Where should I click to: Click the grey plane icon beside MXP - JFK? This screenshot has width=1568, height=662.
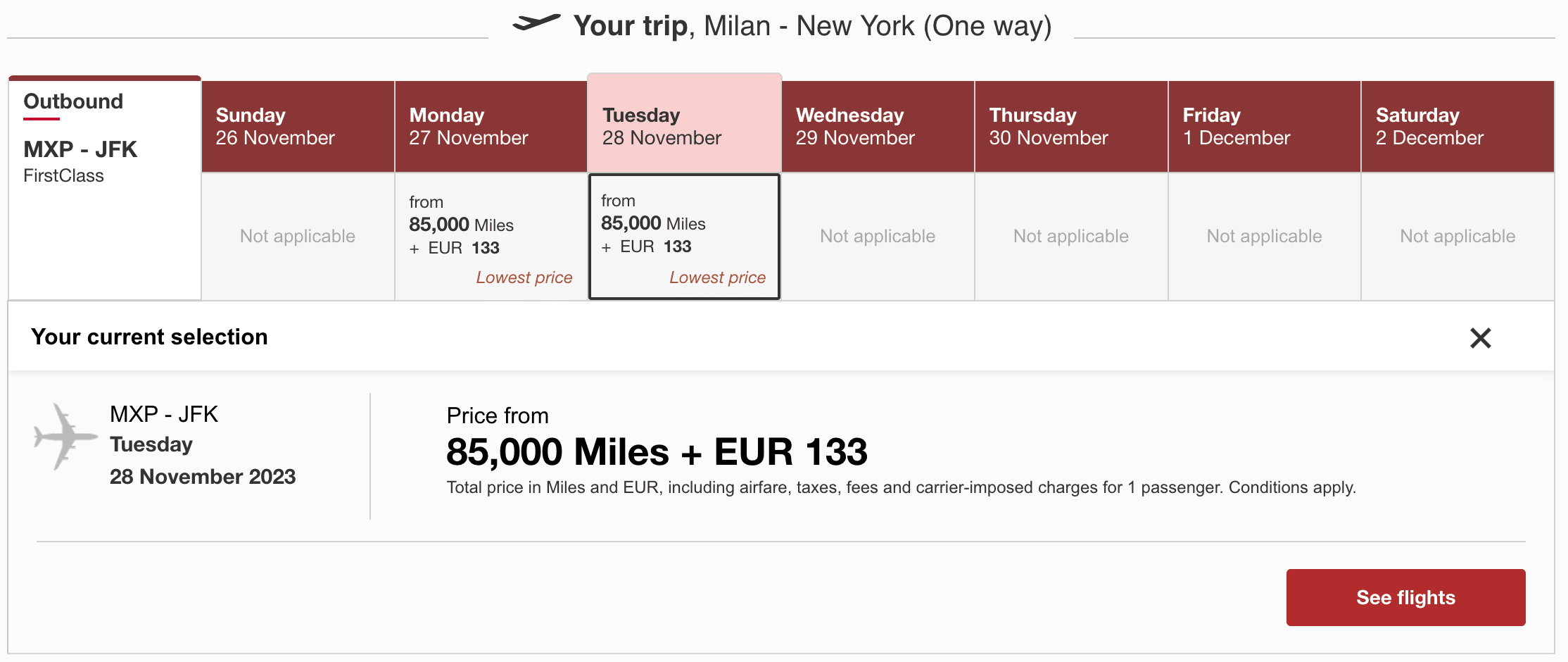(x=65, y=437)
